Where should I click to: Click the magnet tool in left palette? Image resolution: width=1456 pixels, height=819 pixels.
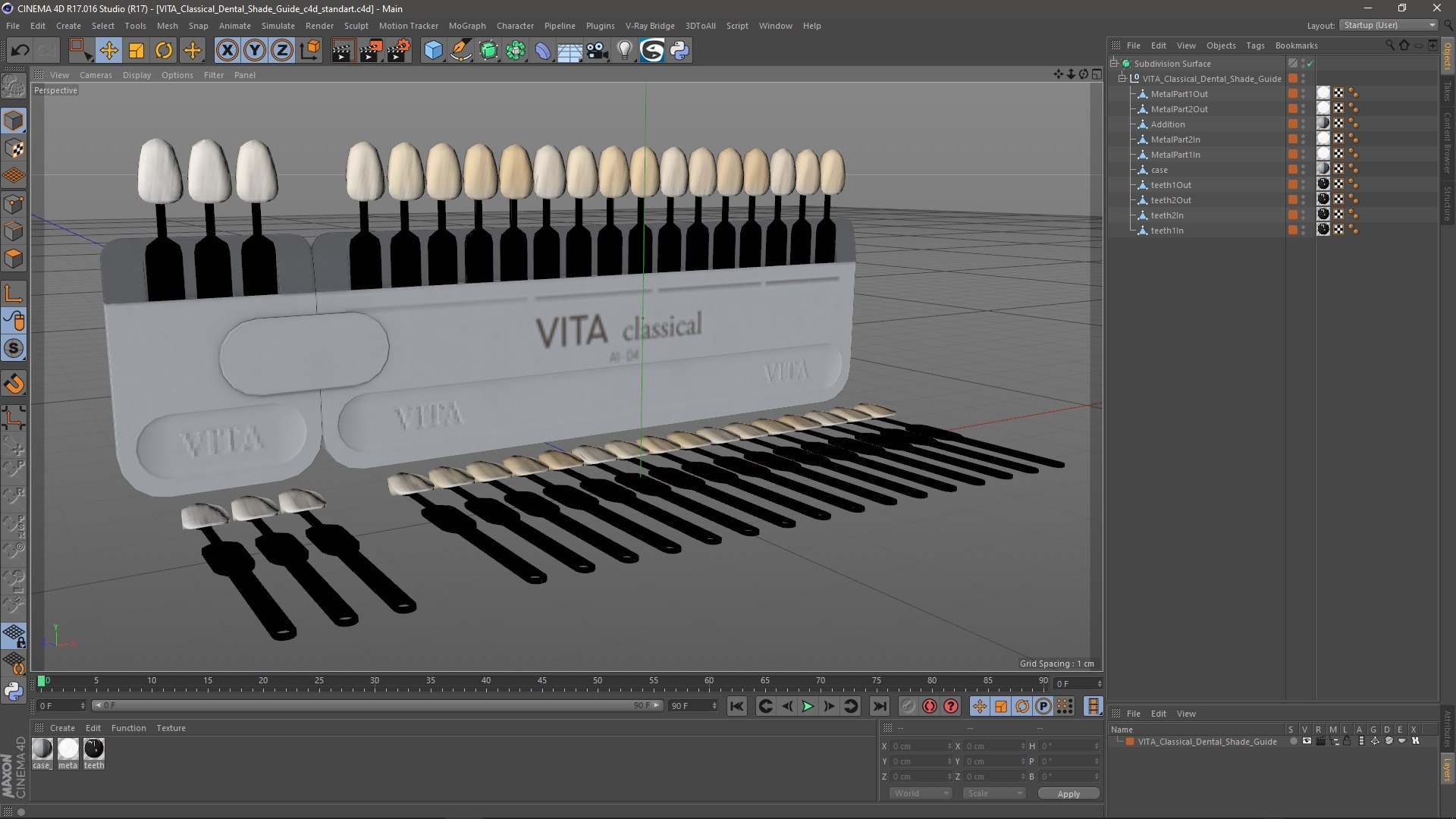pyautogui.click(x=14, y=384)
